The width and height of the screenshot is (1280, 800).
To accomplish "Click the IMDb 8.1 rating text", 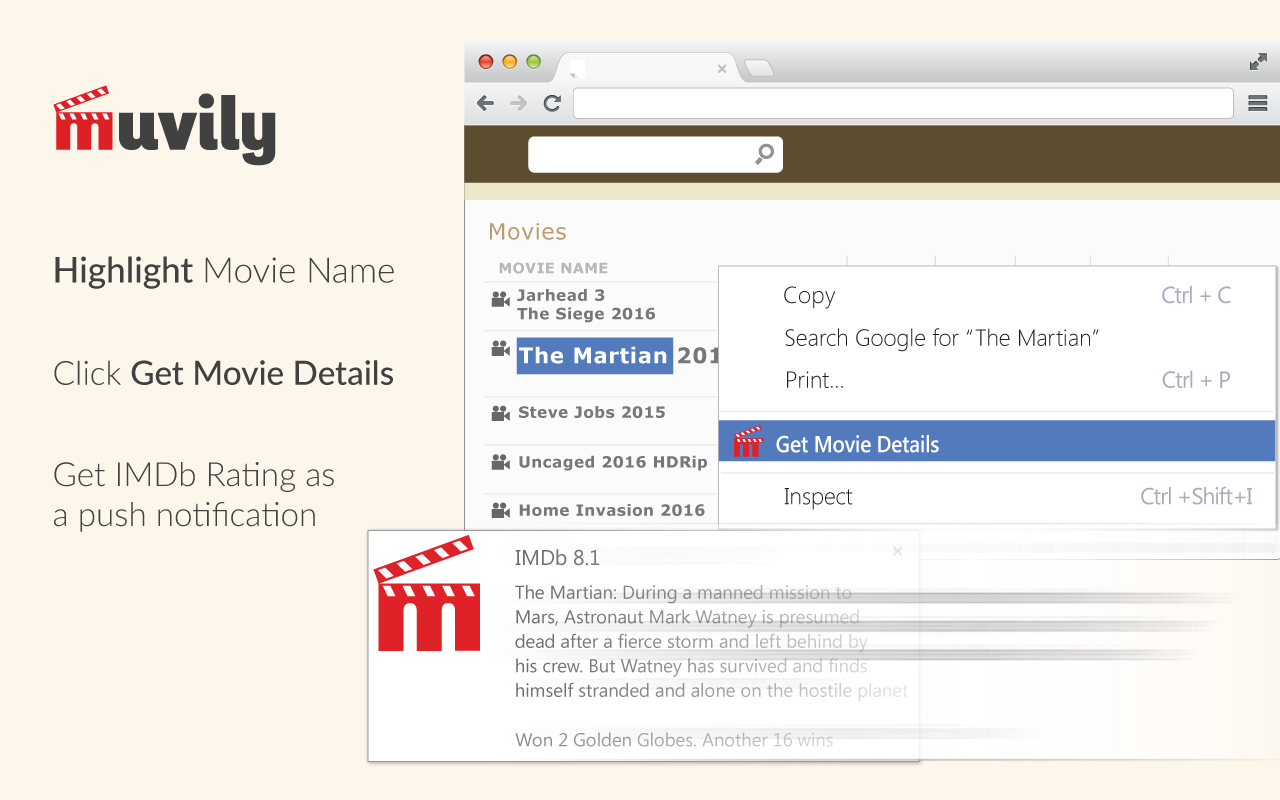I will pyautogui.click(x=557, y=558).
